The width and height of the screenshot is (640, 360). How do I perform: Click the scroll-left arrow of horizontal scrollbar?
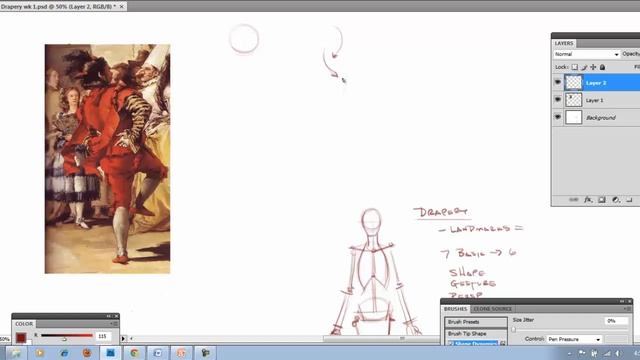click(131, 338)
